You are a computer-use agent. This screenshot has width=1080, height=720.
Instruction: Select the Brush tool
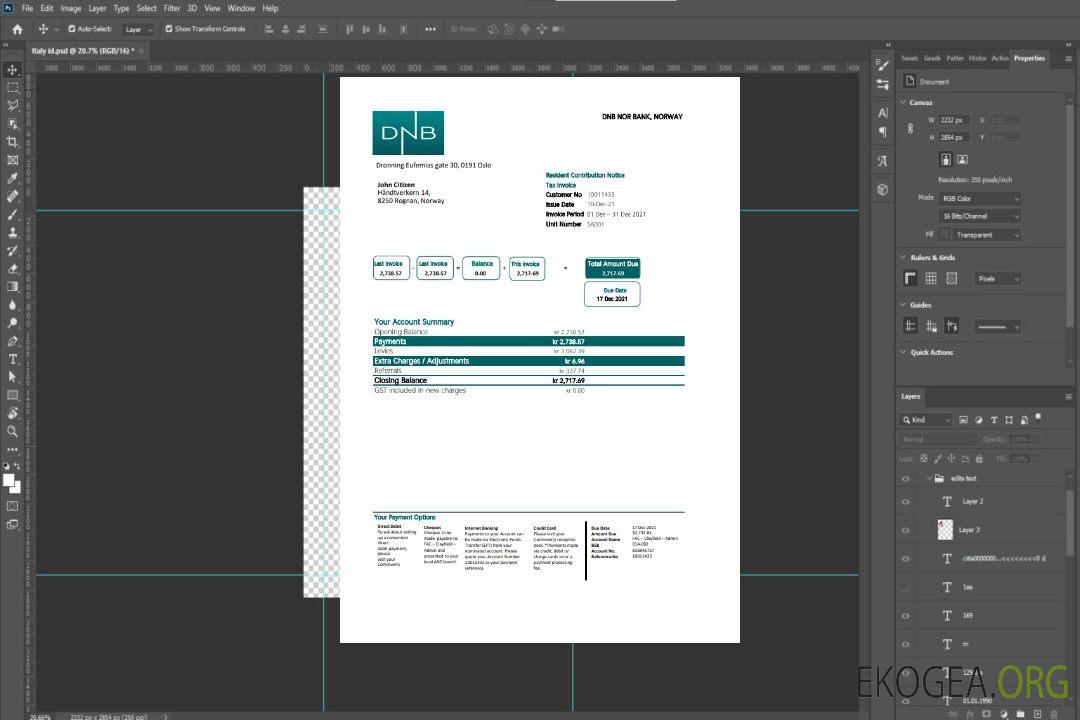point(12,214)
